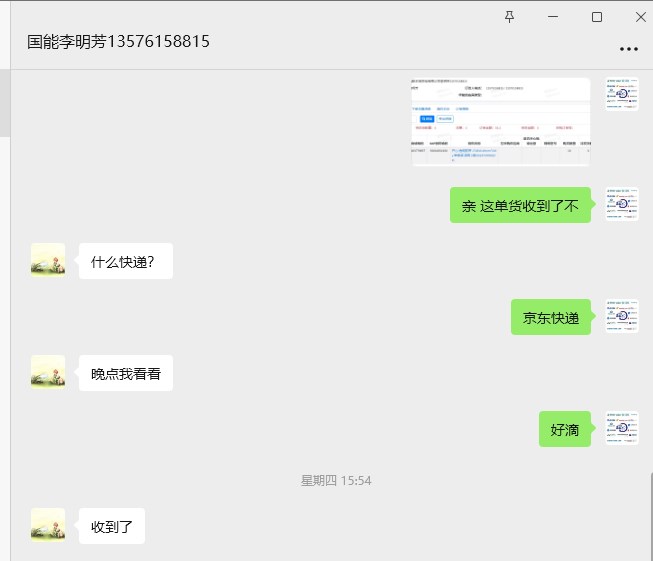Close the chat window
653x561 pixels.
pyautogui.click(x=640, y=17)
